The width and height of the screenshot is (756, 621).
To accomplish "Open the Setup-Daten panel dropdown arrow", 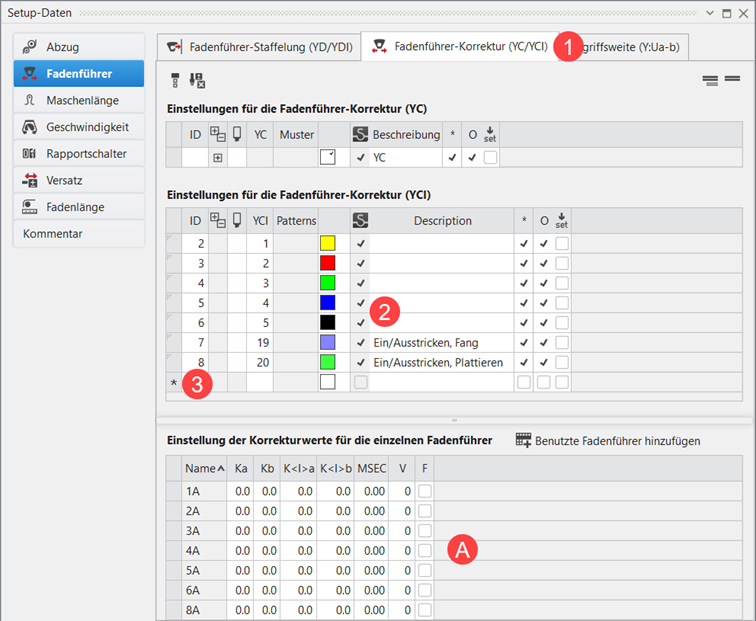I will (x=711, y=12).
